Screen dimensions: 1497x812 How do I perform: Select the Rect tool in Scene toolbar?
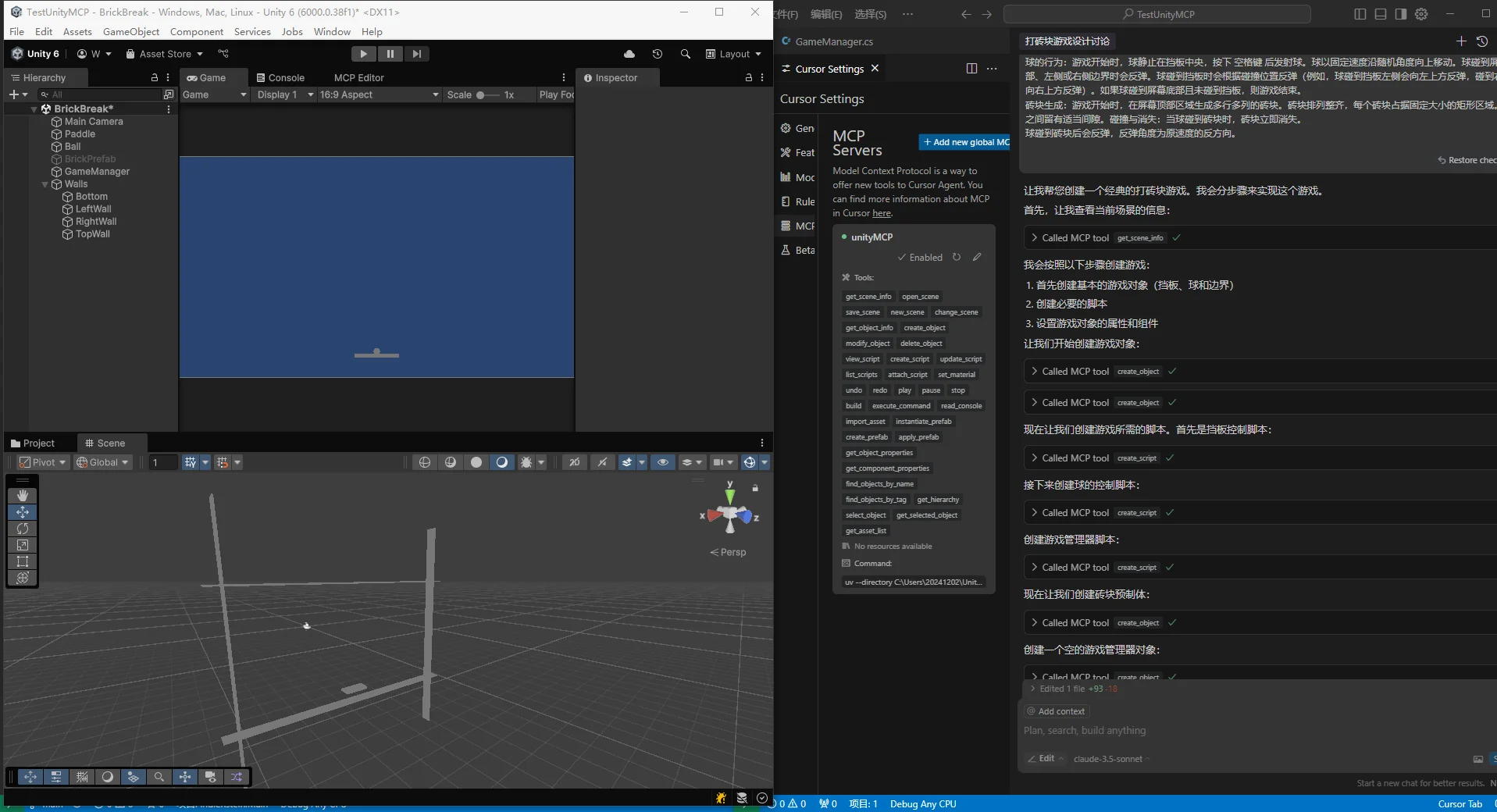click(23, 561)
